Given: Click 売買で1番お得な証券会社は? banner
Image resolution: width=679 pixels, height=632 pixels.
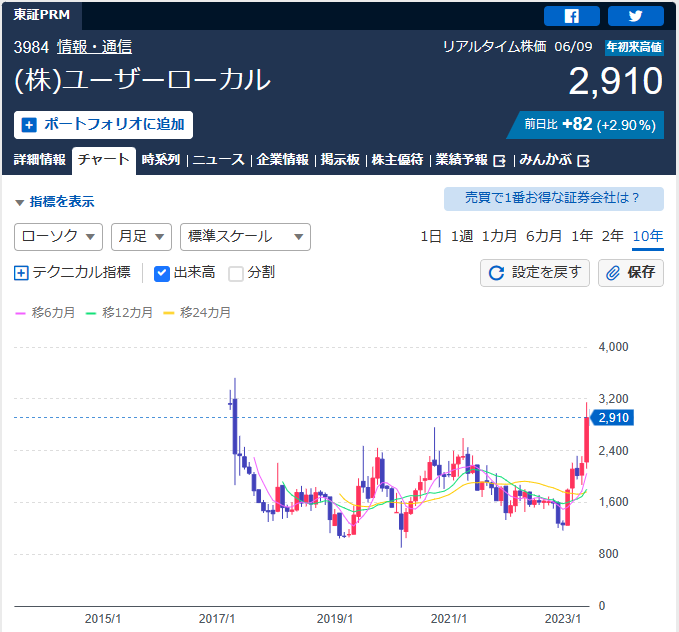Looking at the screenshot, I should pyautogui.click(x=553, y=199).
